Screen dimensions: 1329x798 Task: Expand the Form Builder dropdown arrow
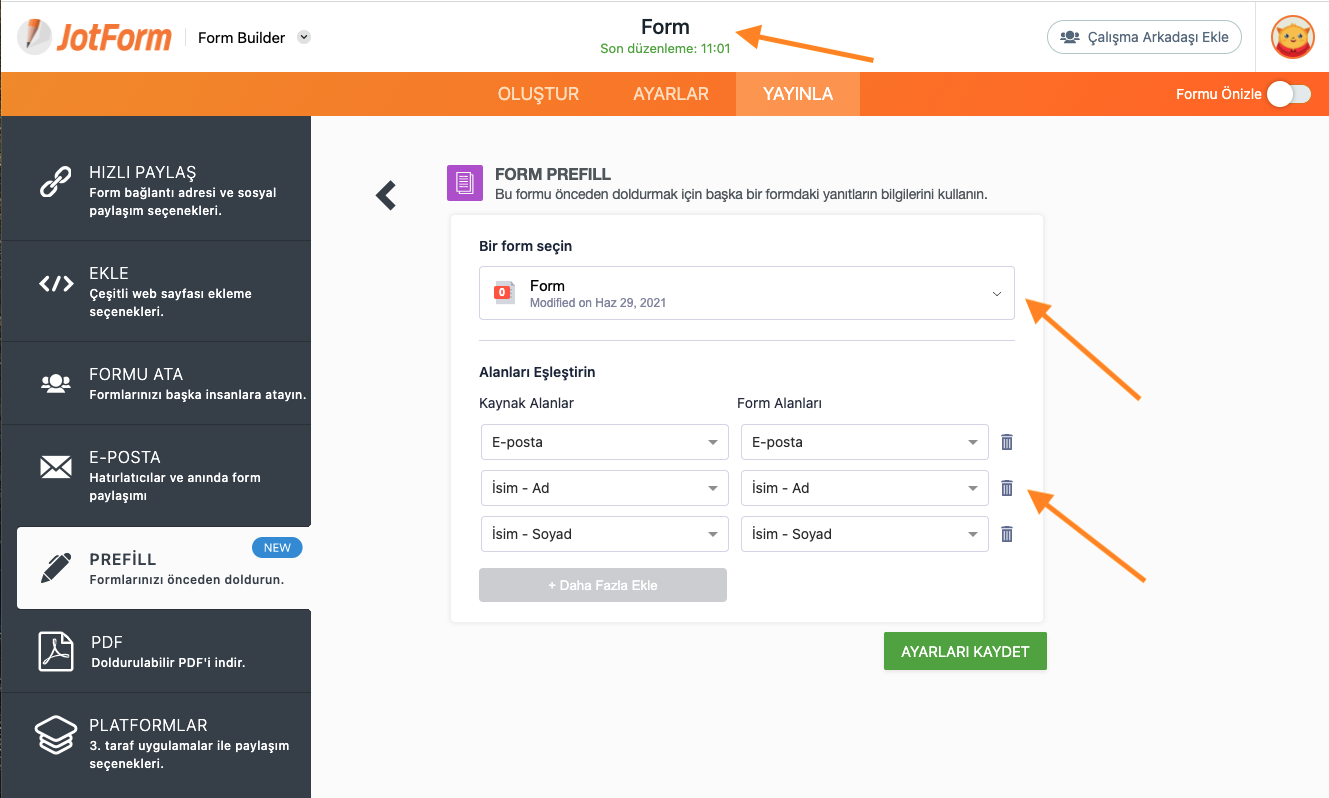coord(304,38)
